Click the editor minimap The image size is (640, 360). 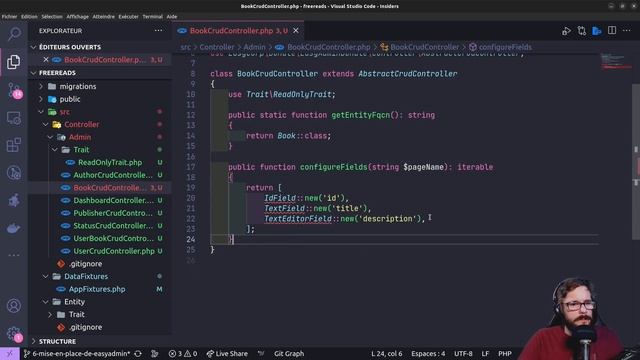(616, 61)
